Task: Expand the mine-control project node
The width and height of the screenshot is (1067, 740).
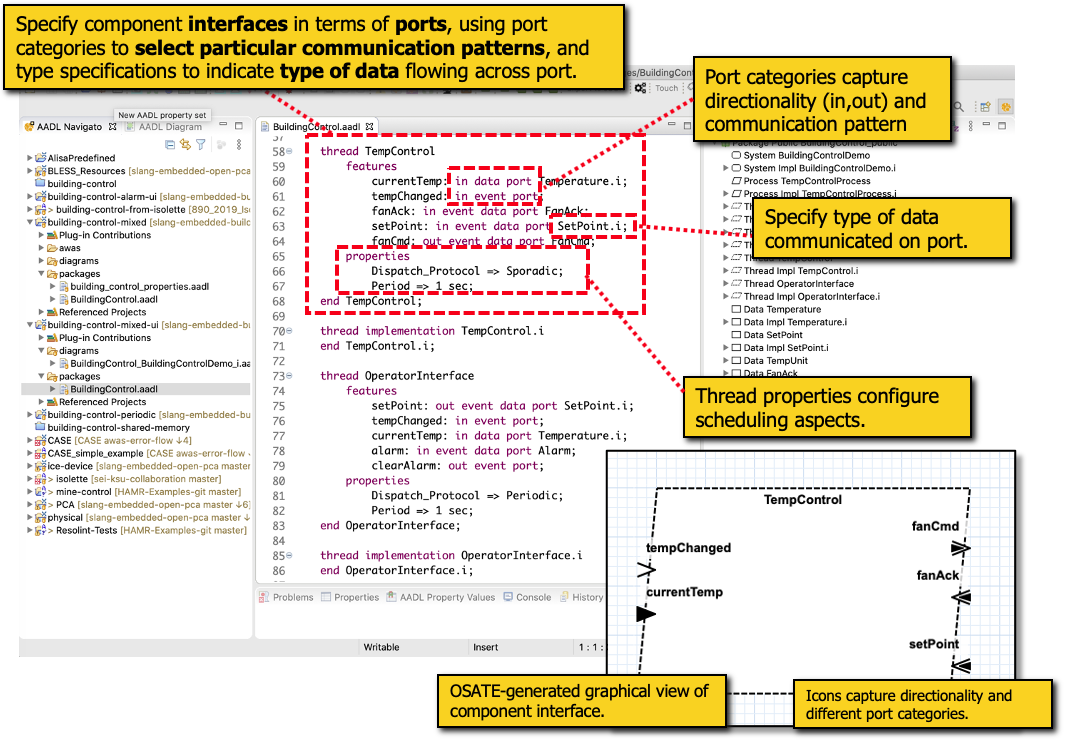Action: [x=27, y=492]
